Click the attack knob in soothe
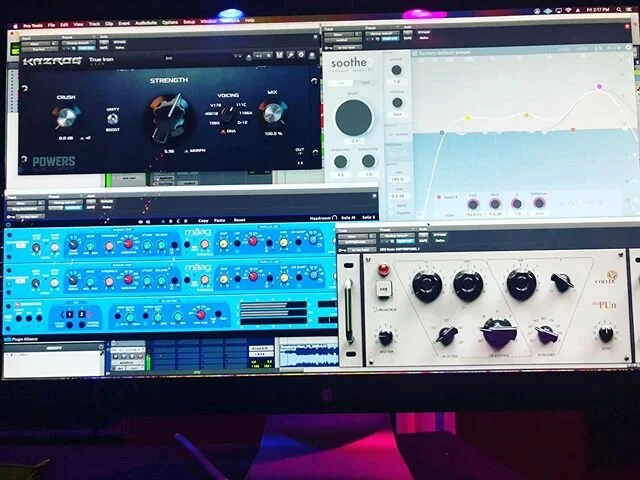This screenshot has width=640, height=480. (396, 70)
